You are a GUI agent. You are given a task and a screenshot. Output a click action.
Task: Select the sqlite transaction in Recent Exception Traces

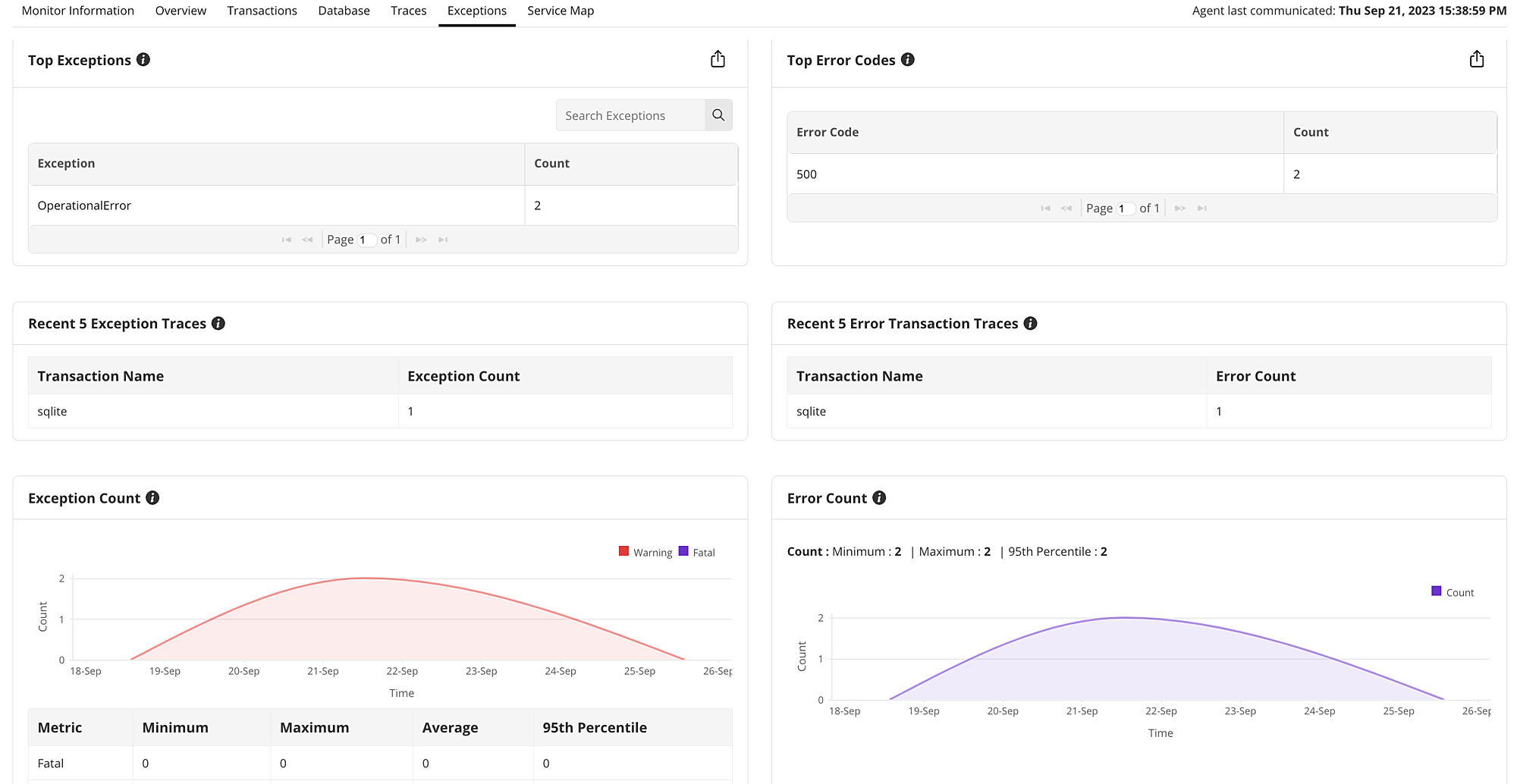point(52,411)
